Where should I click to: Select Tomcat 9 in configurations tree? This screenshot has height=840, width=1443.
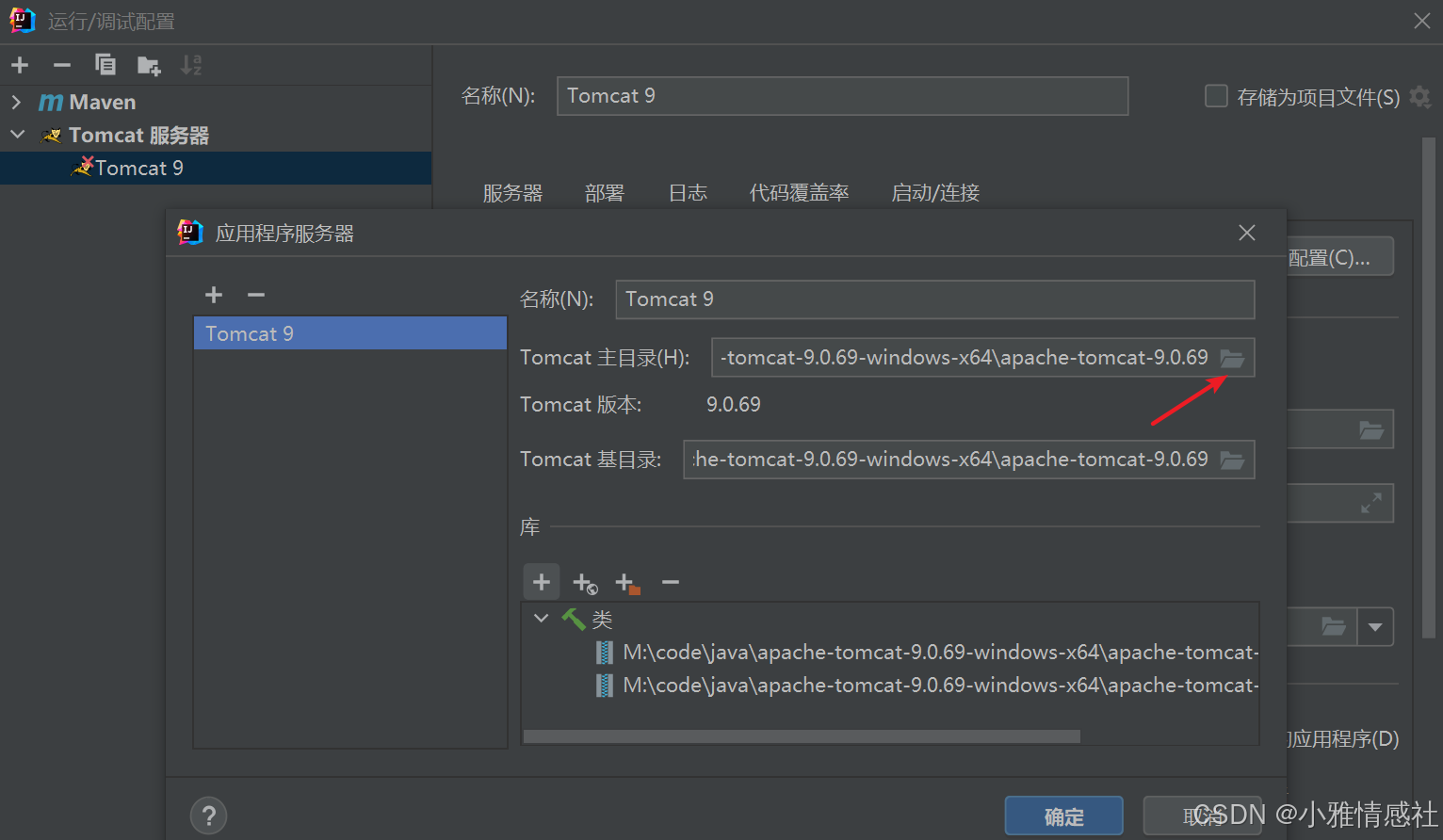pyautogui.click(x=216, y=168)
